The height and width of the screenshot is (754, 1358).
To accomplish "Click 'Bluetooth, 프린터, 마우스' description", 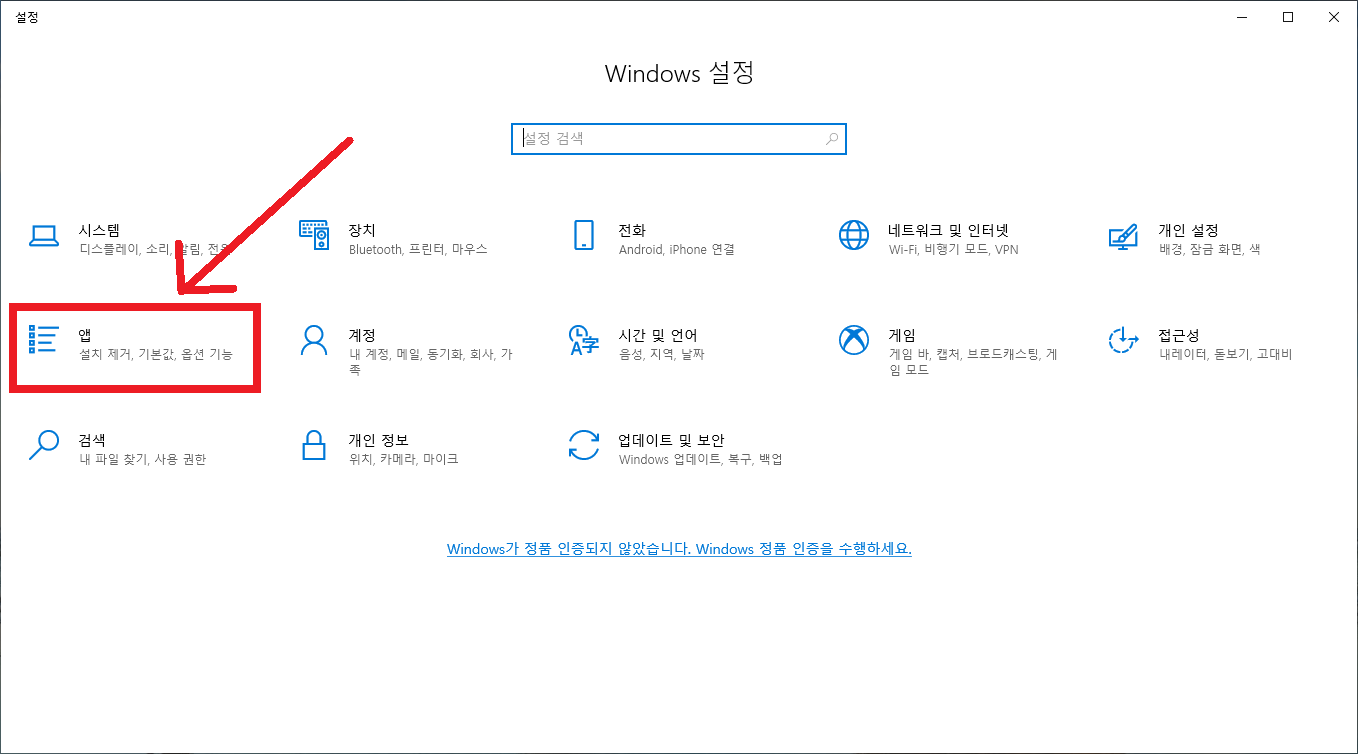I will click(418, 249).
